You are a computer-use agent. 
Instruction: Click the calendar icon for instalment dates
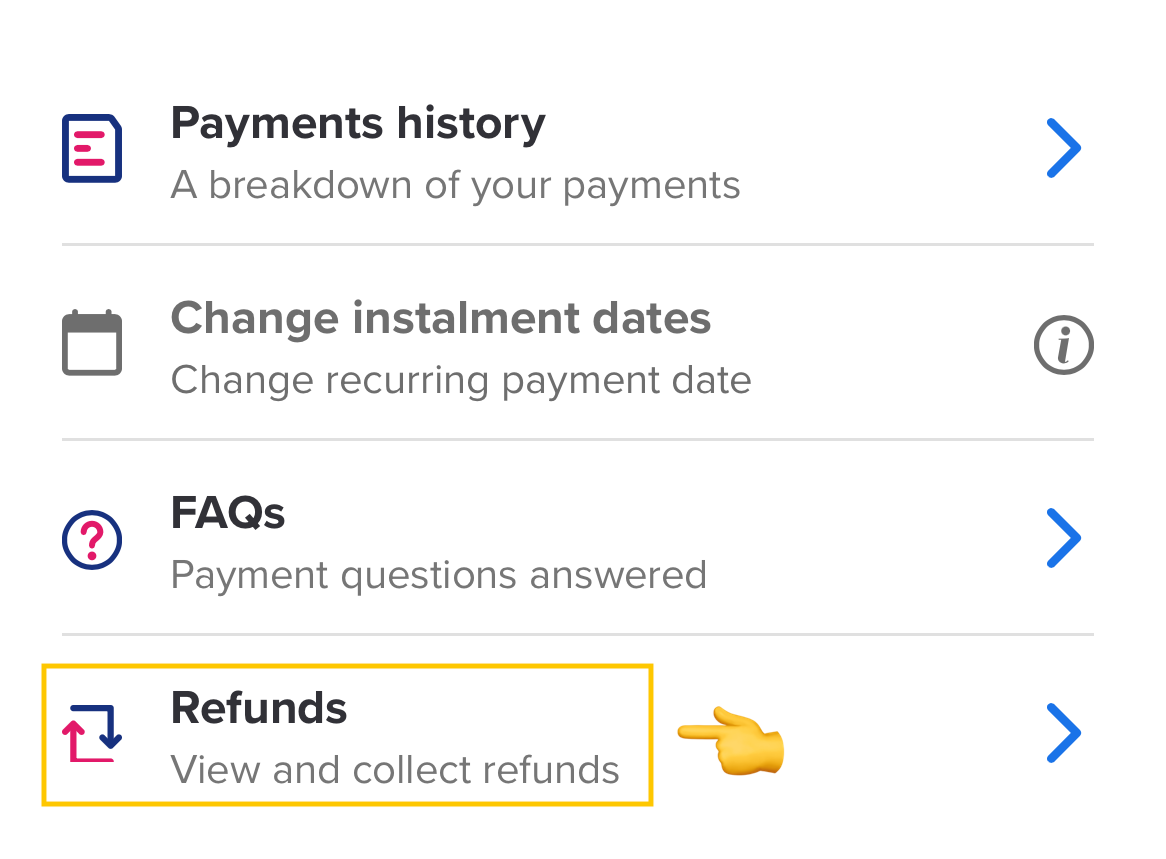(x=92, y=343)
